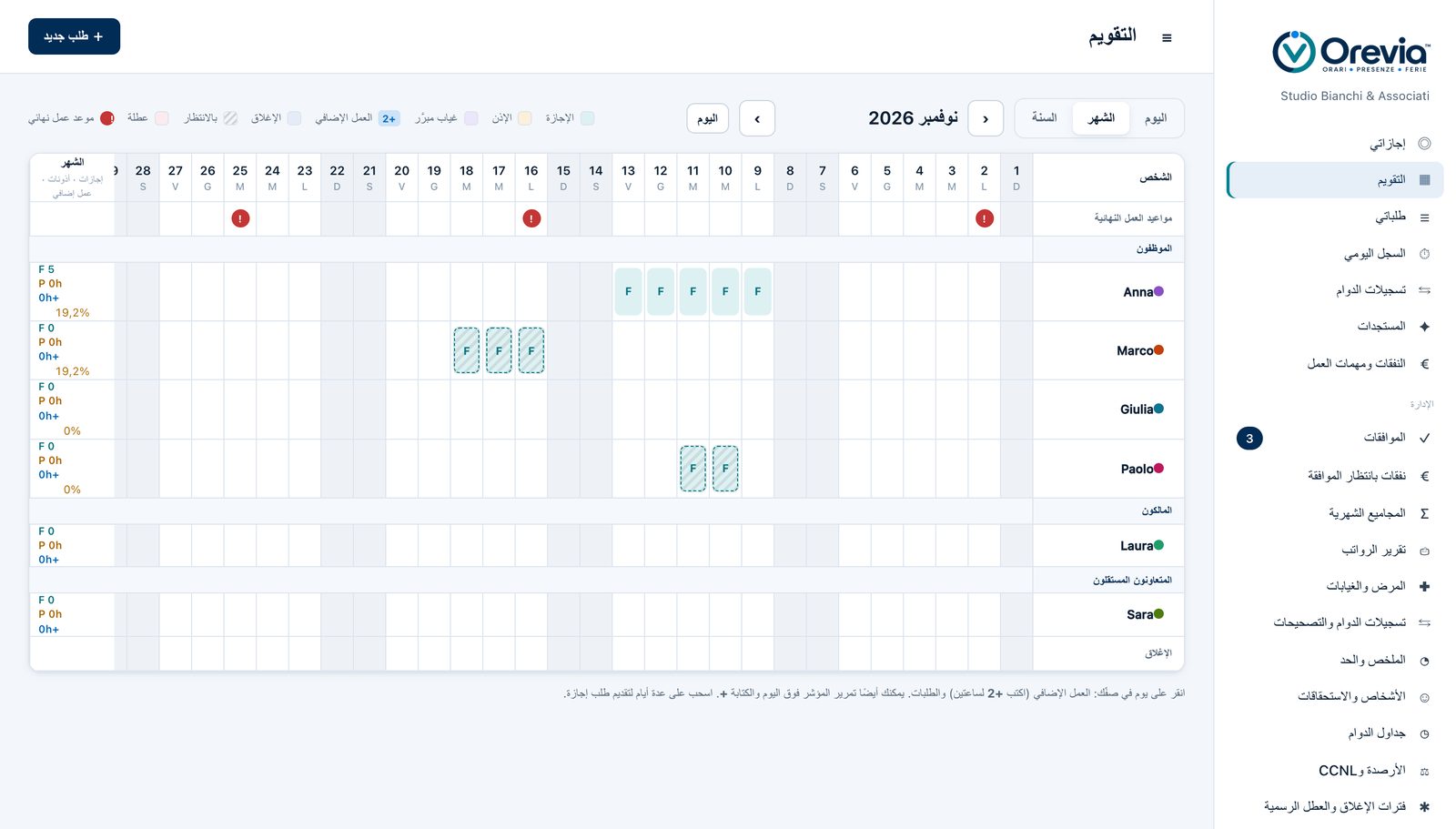Select the Giulia row name

[1137, 409]
